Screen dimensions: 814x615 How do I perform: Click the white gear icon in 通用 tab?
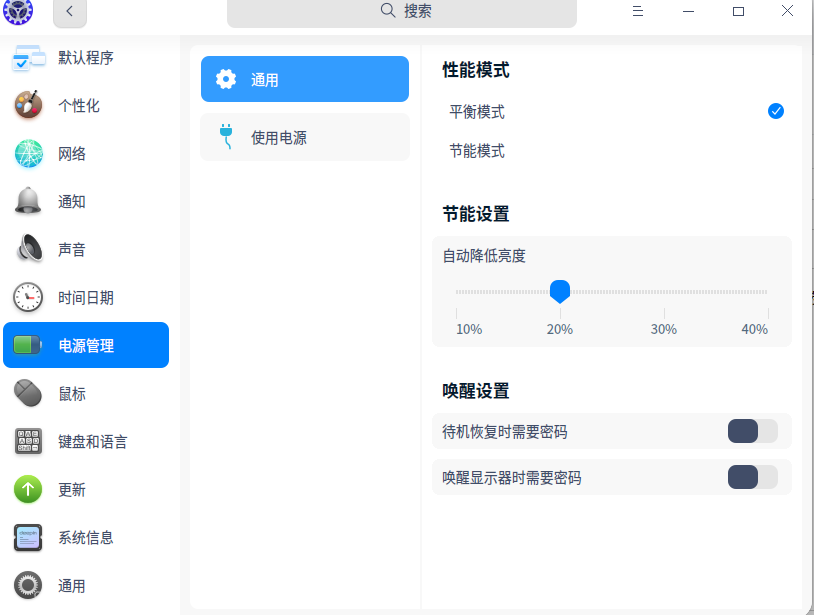[226, 79]
